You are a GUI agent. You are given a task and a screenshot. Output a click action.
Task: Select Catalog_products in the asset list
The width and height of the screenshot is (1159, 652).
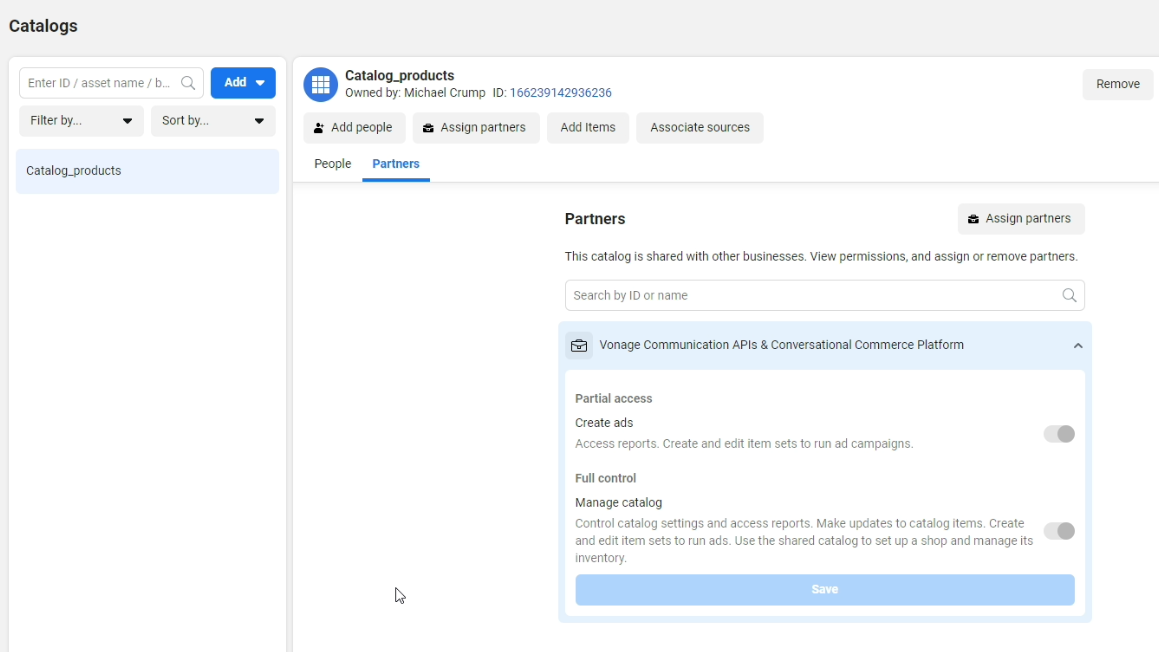click(x=147, y=171)
